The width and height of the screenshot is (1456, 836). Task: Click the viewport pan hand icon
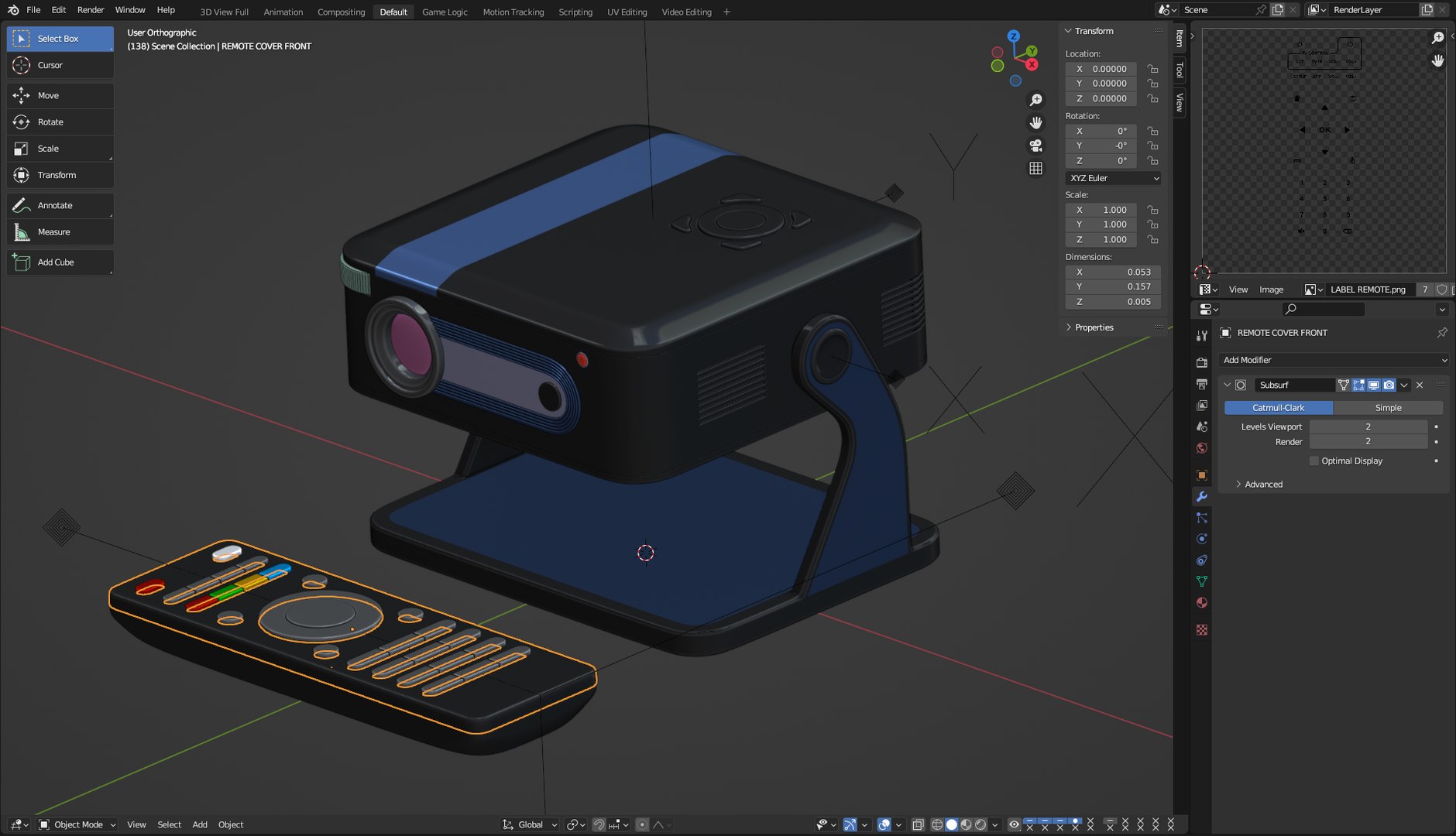coord(1035,122)
